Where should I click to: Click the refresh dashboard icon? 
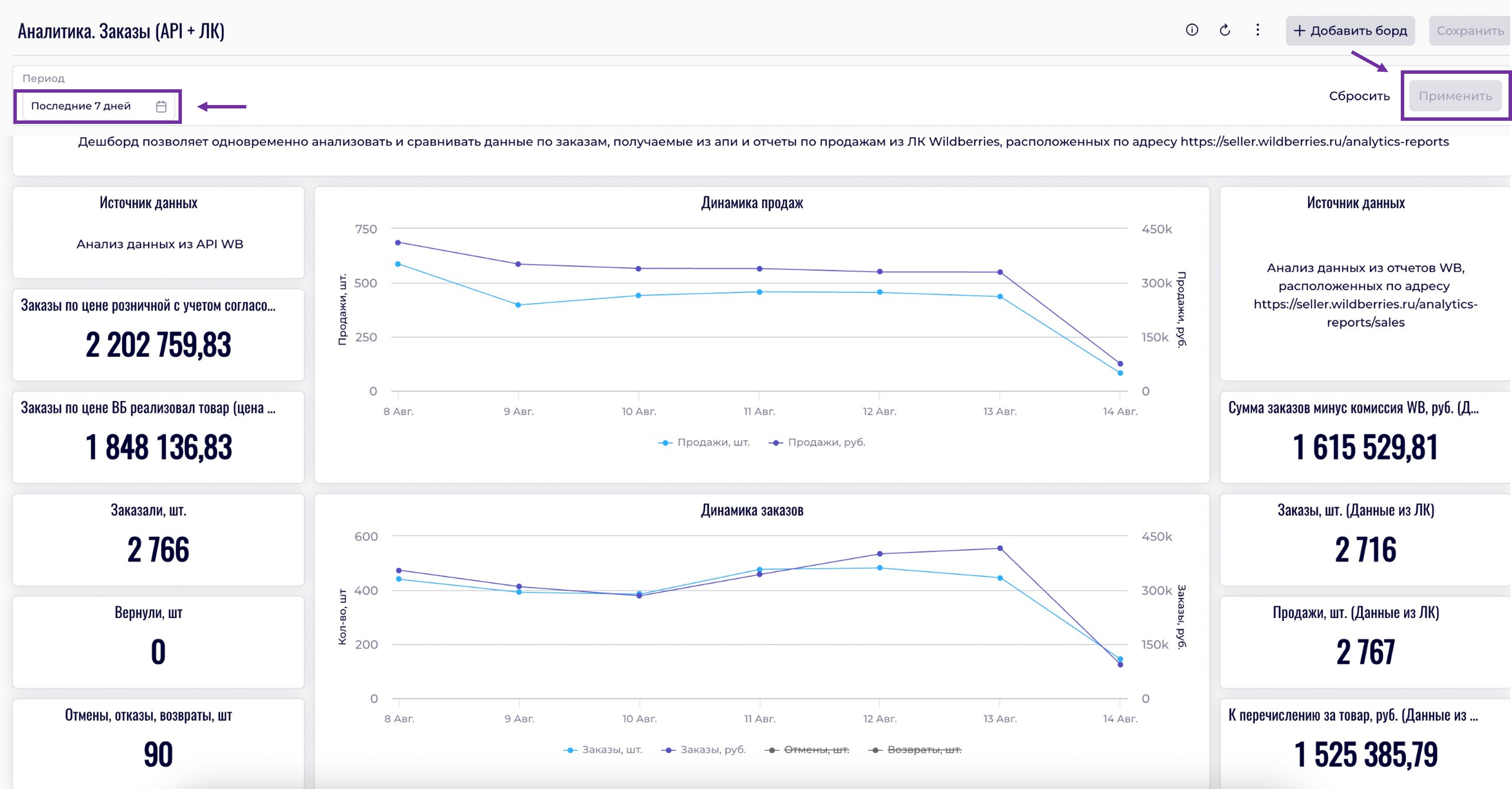[x=1224, y=30]
